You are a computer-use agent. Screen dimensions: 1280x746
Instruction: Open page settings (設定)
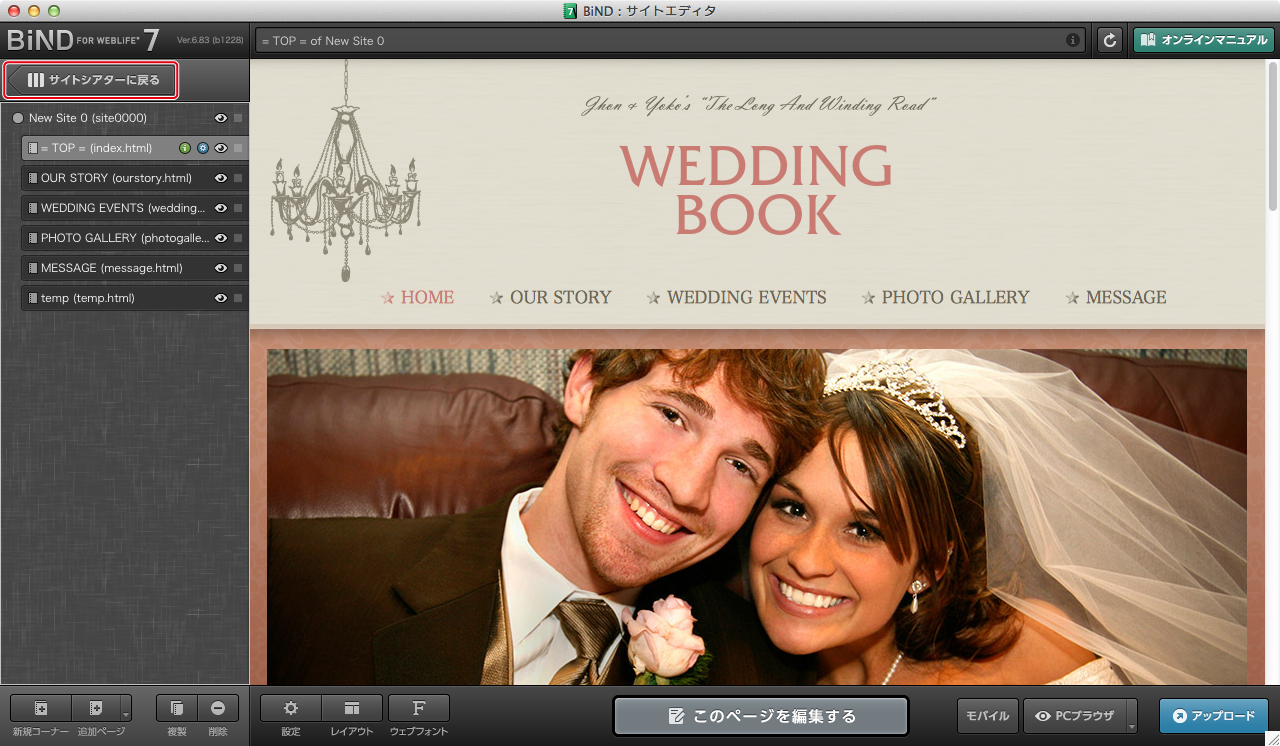[291, 708]
